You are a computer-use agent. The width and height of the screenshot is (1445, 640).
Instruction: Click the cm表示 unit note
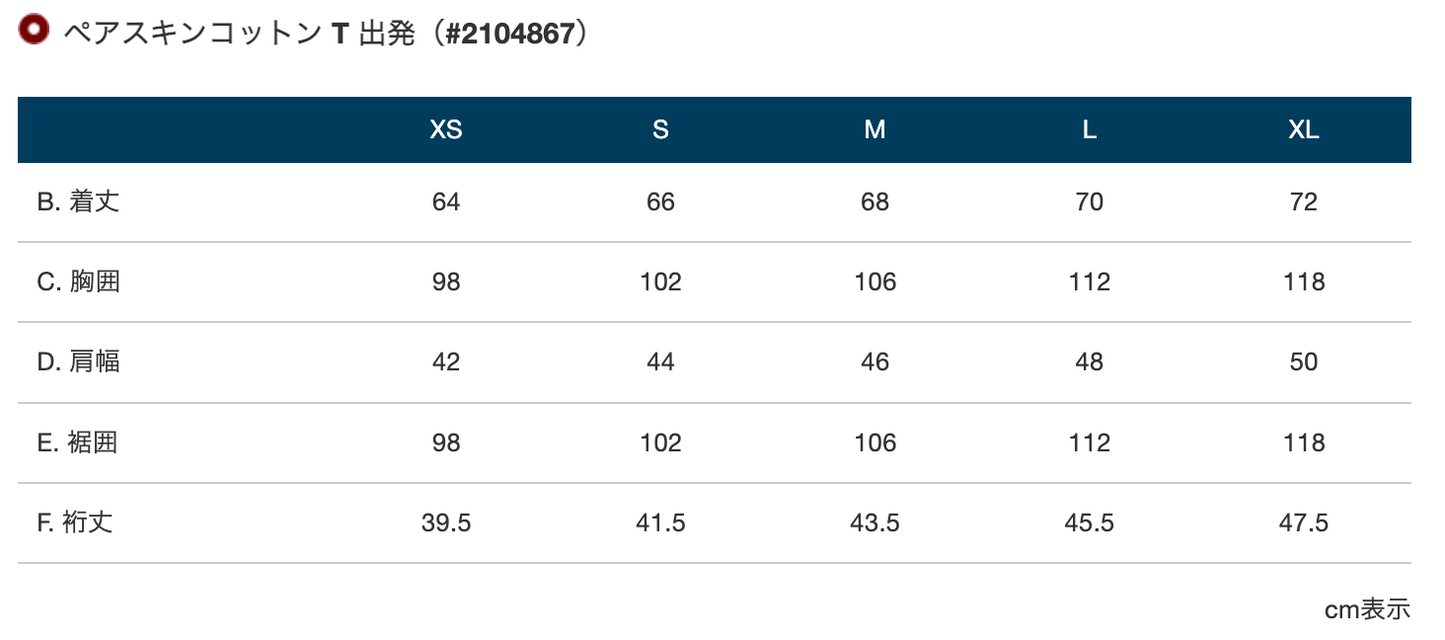point(1368,609)
